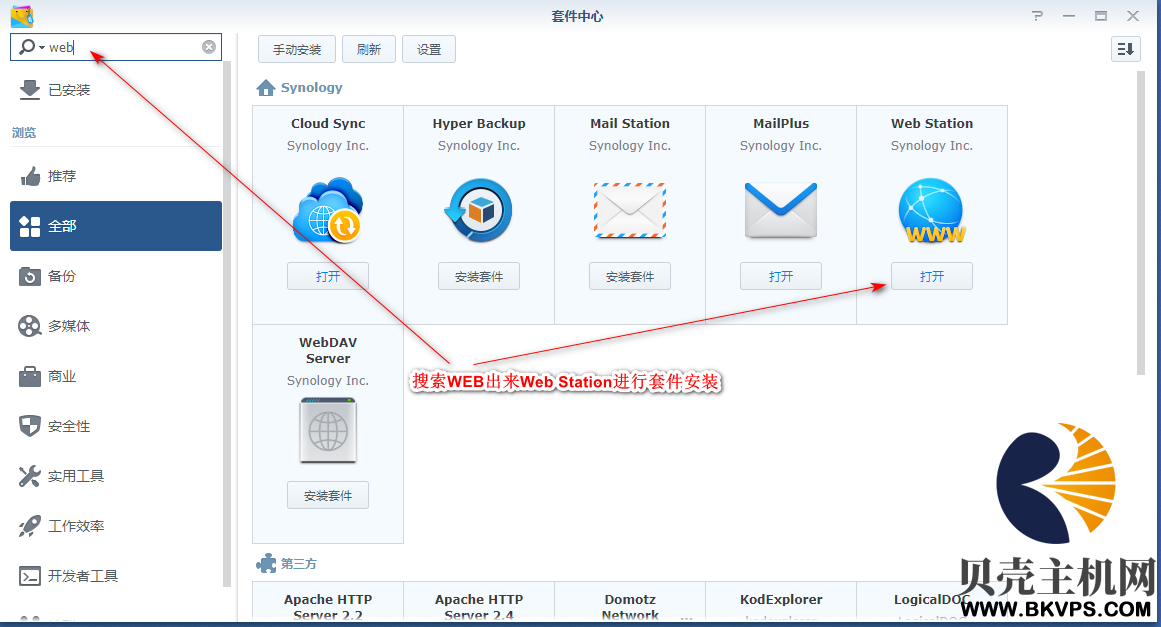Open the 已安装 installed packages section

pyautogui.click(x=116, y=90)
